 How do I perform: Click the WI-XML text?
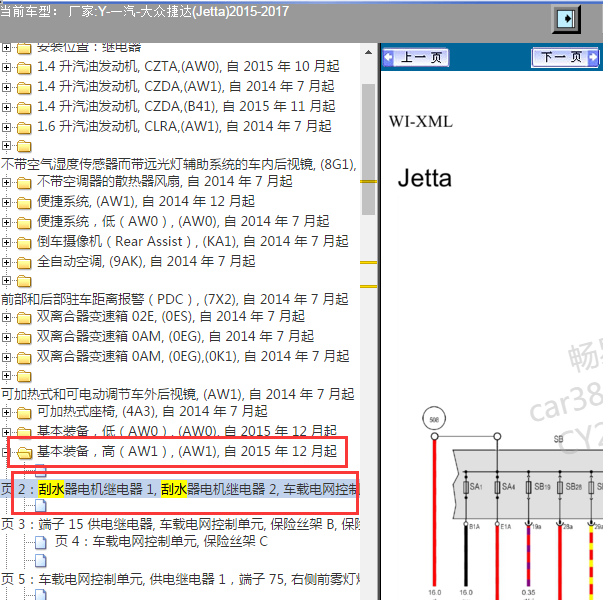(421, 122)
